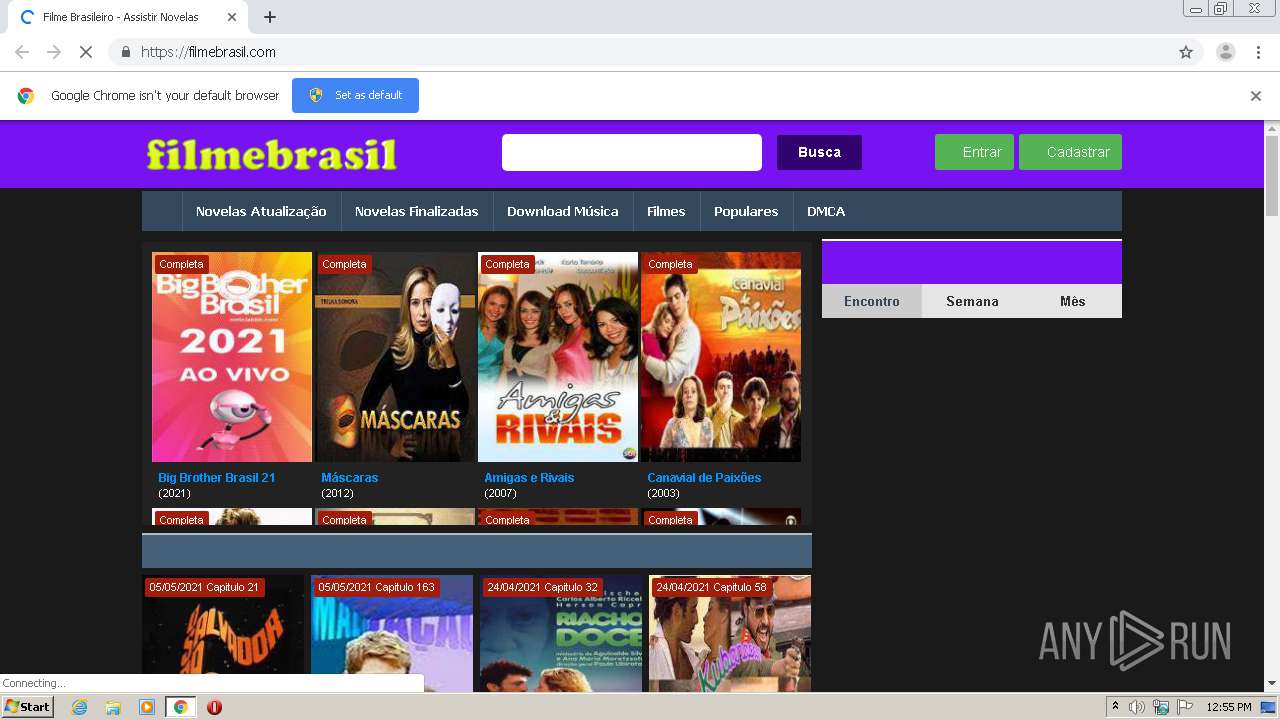Open the DMCA menu item
The image size is (1280, 720).
click(x=826, y=211)
